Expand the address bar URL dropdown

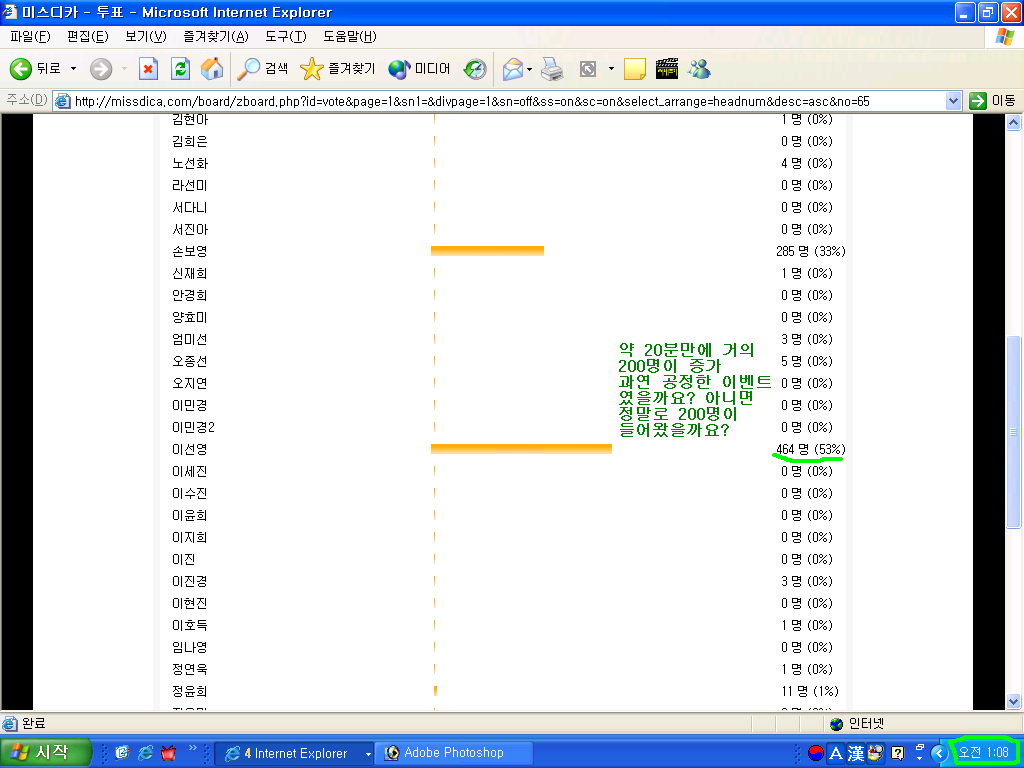[x=953, y=101]
